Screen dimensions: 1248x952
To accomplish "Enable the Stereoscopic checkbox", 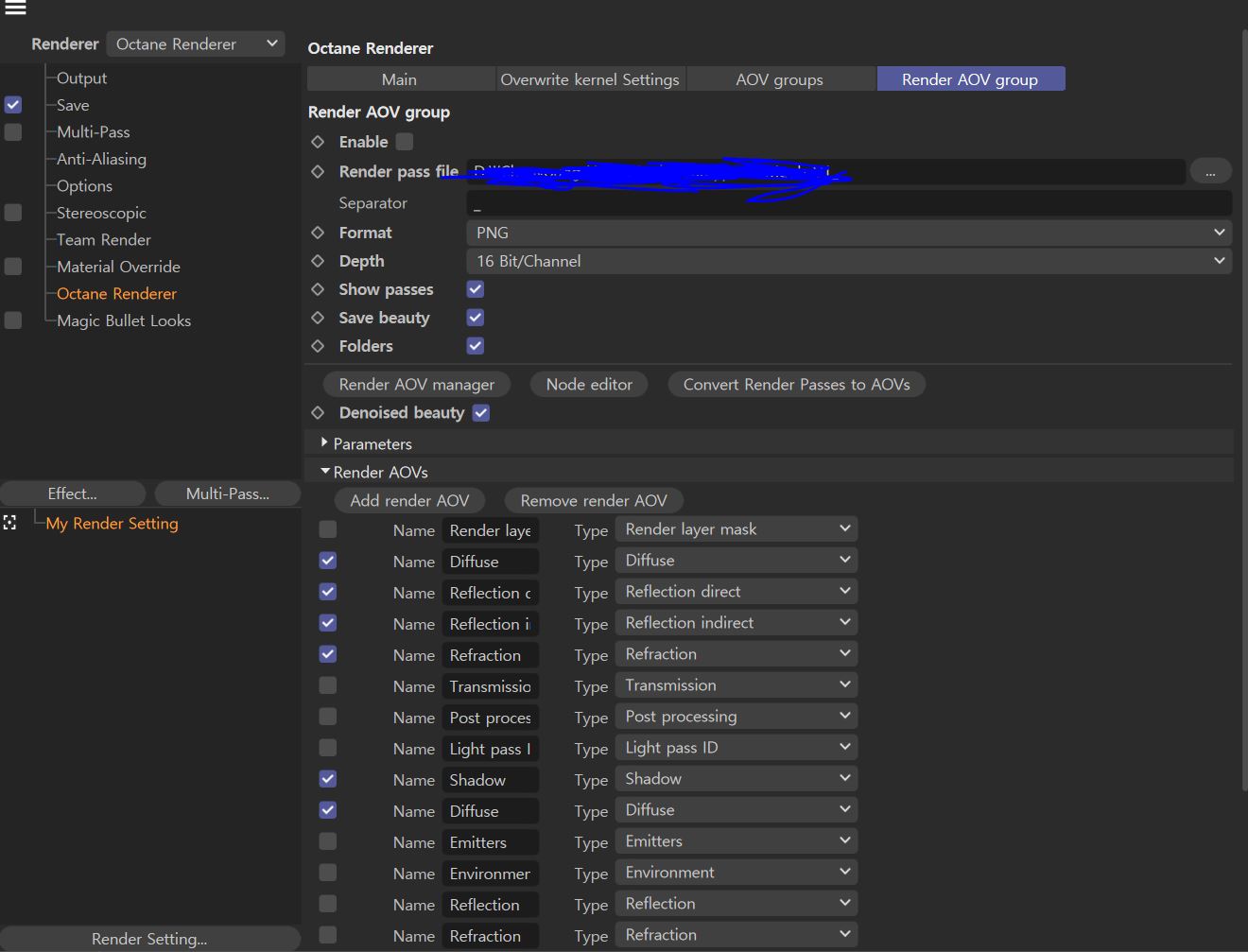I will (13, 213).
